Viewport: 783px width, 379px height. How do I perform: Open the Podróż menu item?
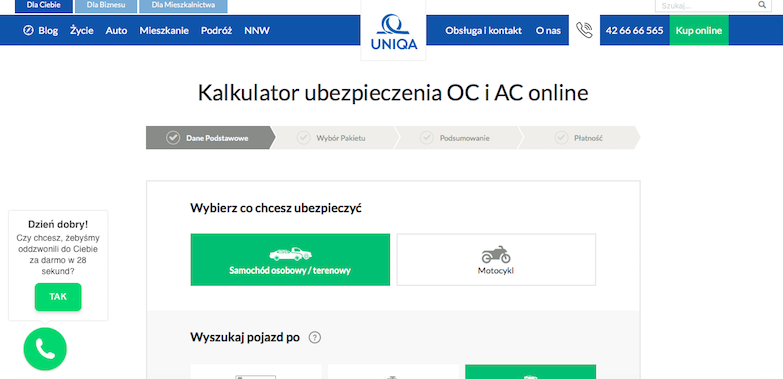pos(217,30)
